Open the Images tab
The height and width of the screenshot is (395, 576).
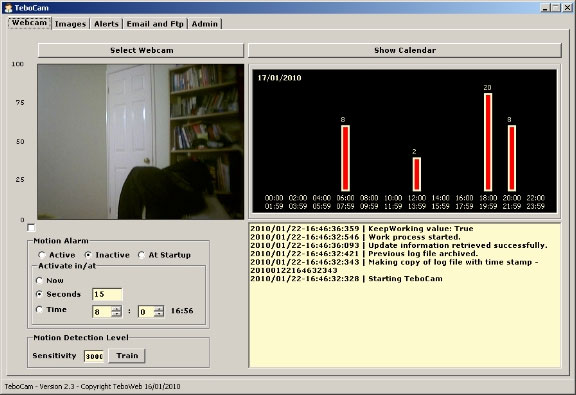[71, 24]
